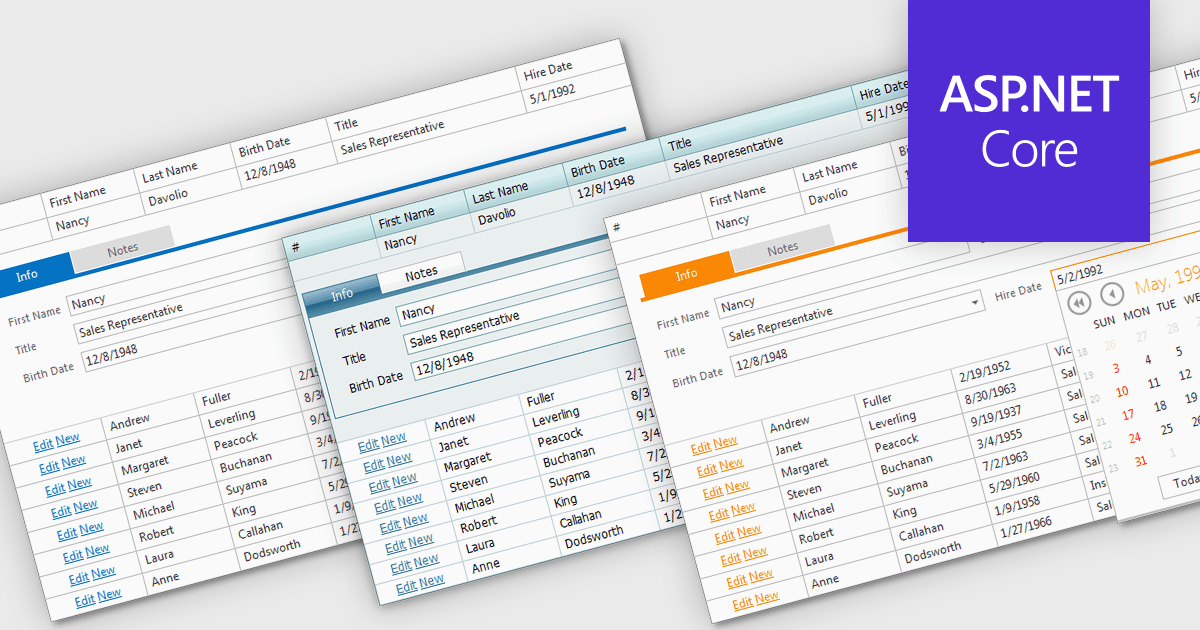1200x630 pixels.
Task: Click blue Edit link in Anne's row
Action: click(x=84, y=600)
